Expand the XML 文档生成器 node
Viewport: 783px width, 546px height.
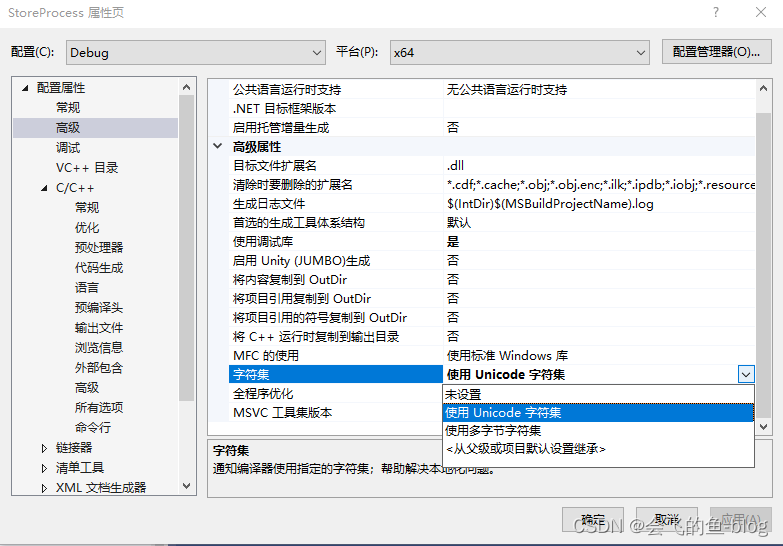coord(44,488)
